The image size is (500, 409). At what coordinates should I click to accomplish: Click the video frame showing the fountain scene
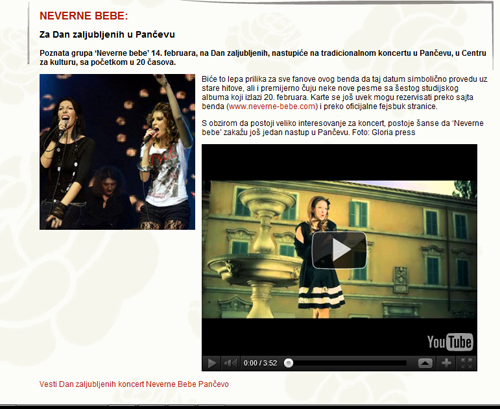[339, 249]
